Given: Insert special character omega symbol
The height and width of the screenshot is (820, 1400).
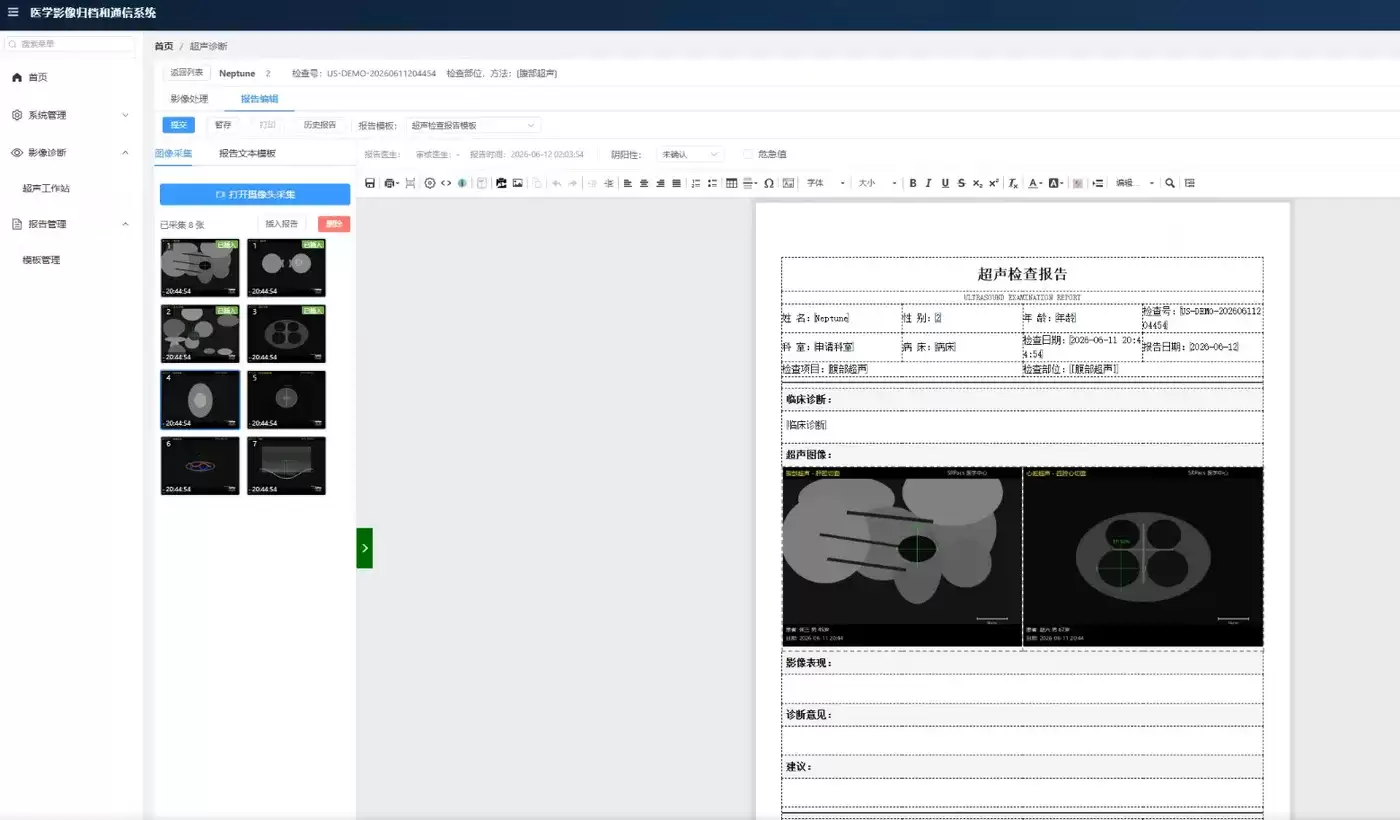Looking at the screenshot, I should [x=769, y=183].
